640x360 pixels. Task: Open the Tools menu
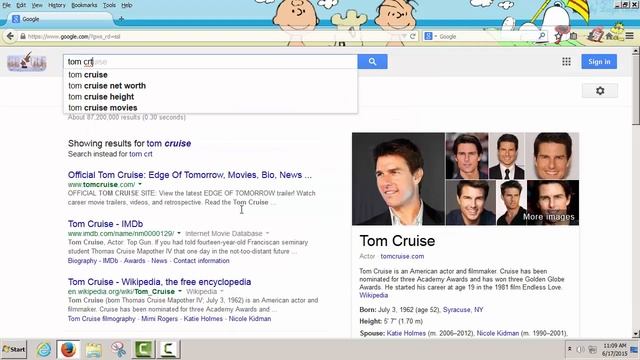click(x=109, y=5)
